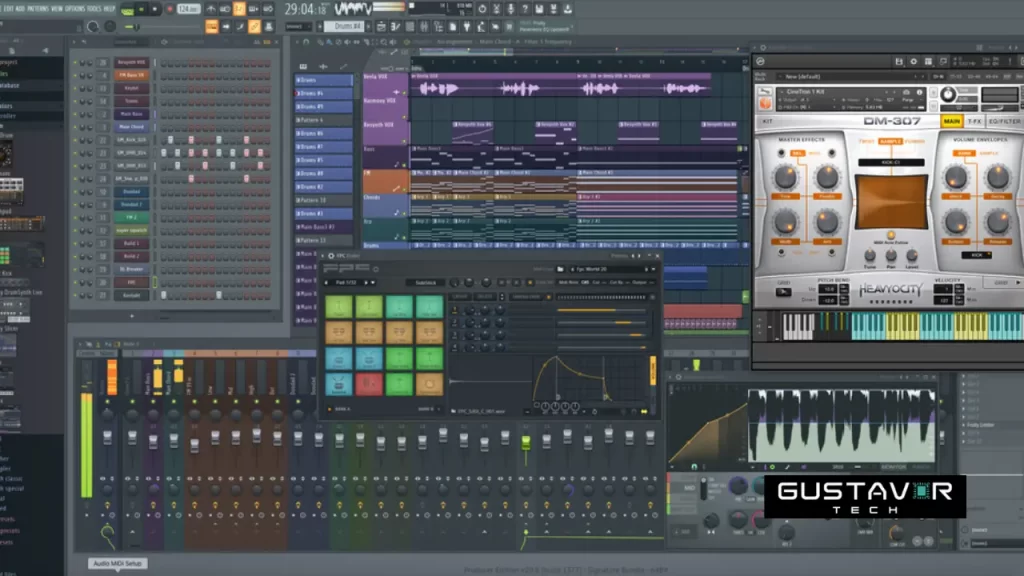1024x576 pixels.
Task: Open the EDIT menu
Action: (8, 9)
